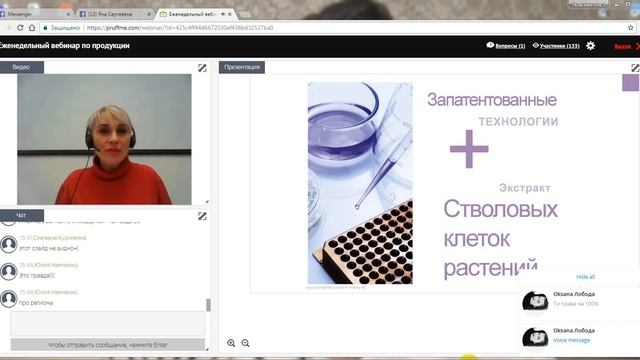
Task: Click avatar next to 'Это правда'
Action: [9, 271]
